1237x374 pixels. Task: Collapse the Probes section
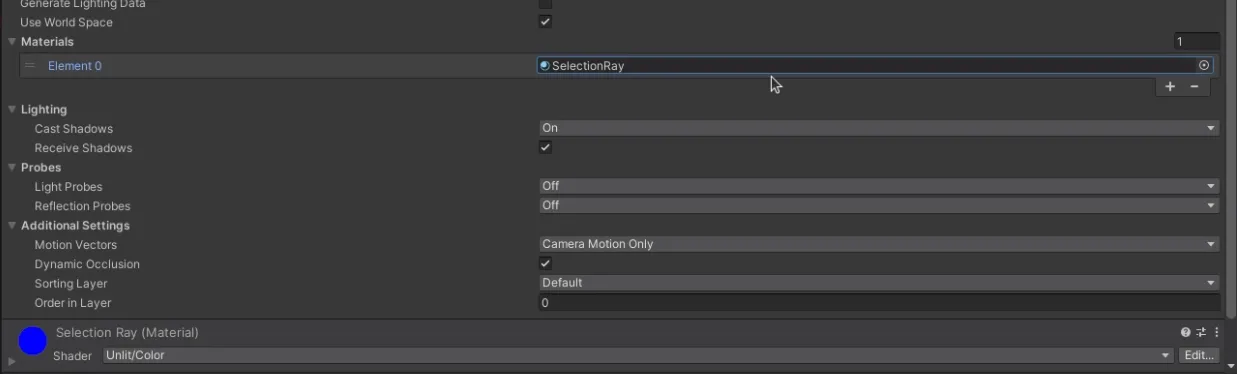click(12, 167)
